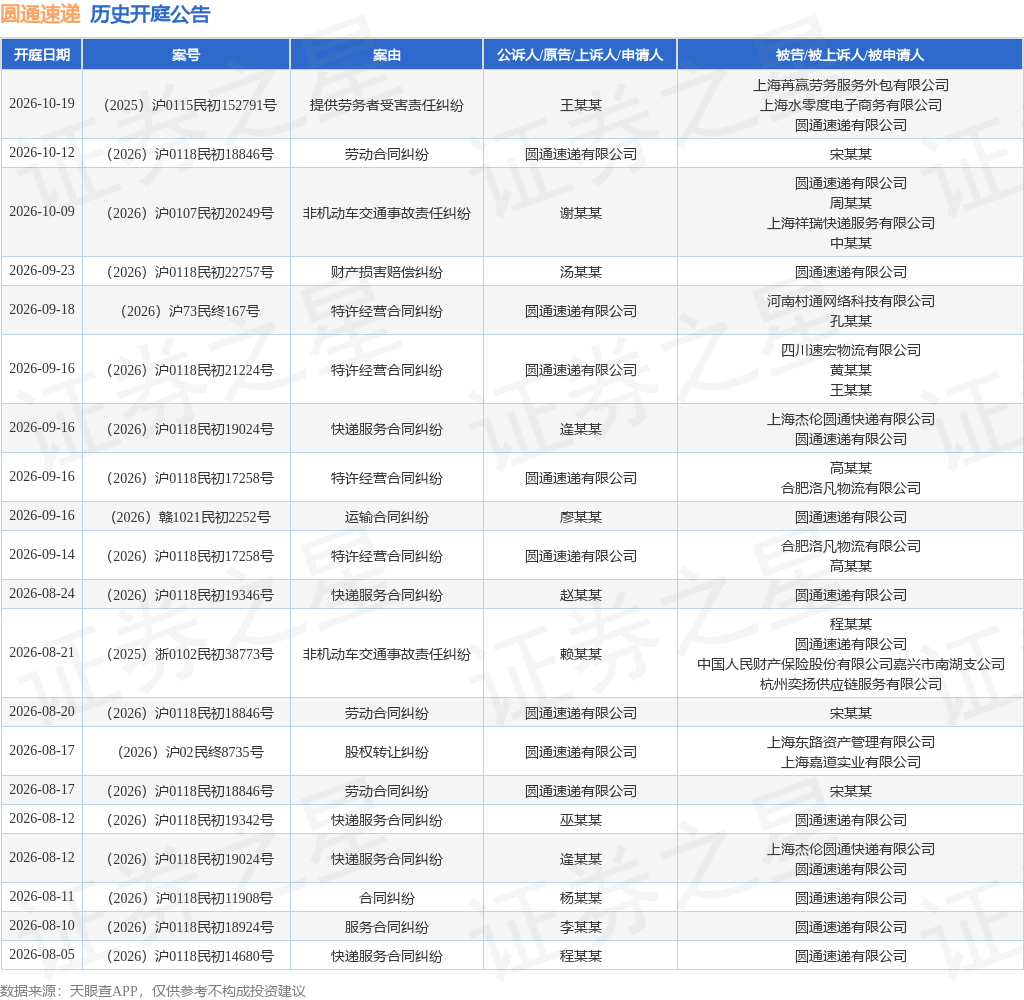The image size is (1024, 1000).
Task: Click defendant 上海杰伦圆通快递有限公司 in the 09-16 row
Action: [850, 419]
